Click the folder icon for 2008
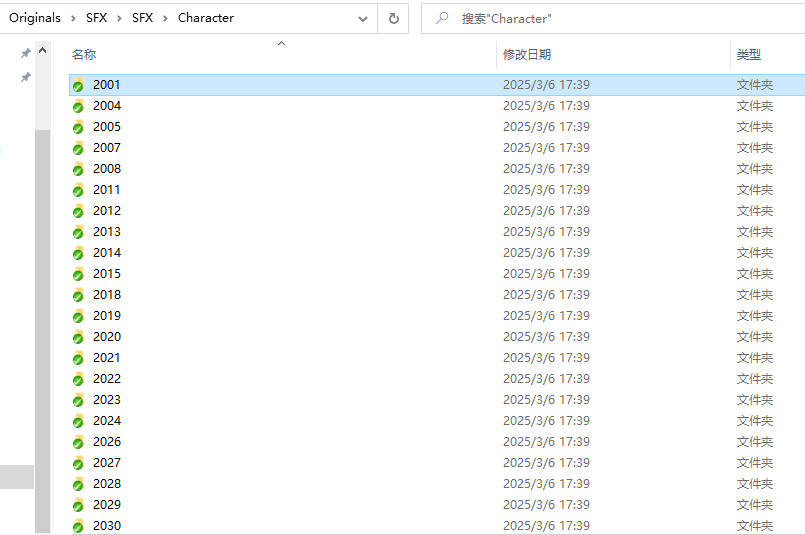This screenshot has height=535, width=805. tap(78, 169)
